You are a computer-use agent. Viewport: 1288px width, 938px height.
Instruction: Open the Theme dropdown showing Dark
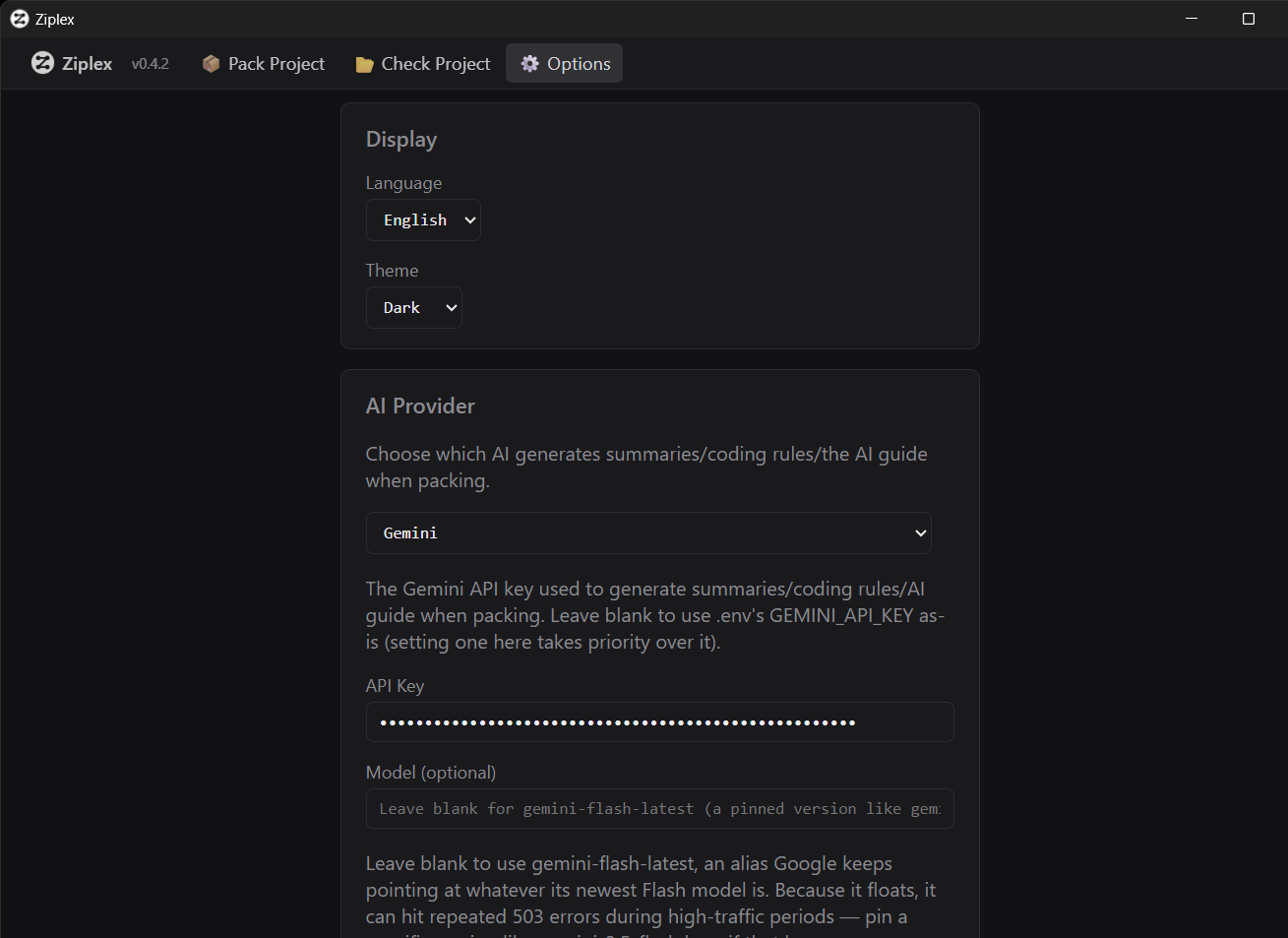[413, 307]
